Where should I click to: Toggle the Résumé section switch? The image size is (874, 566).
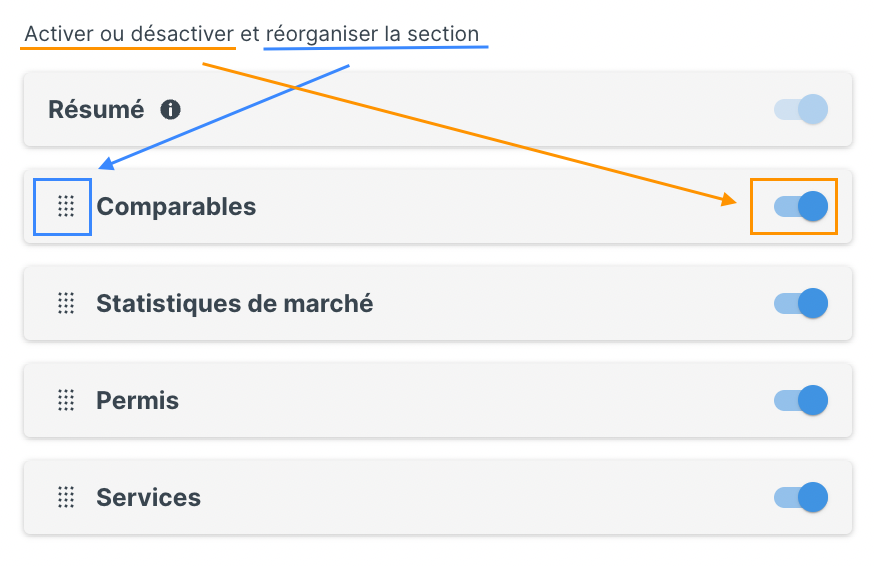point(801,109)
